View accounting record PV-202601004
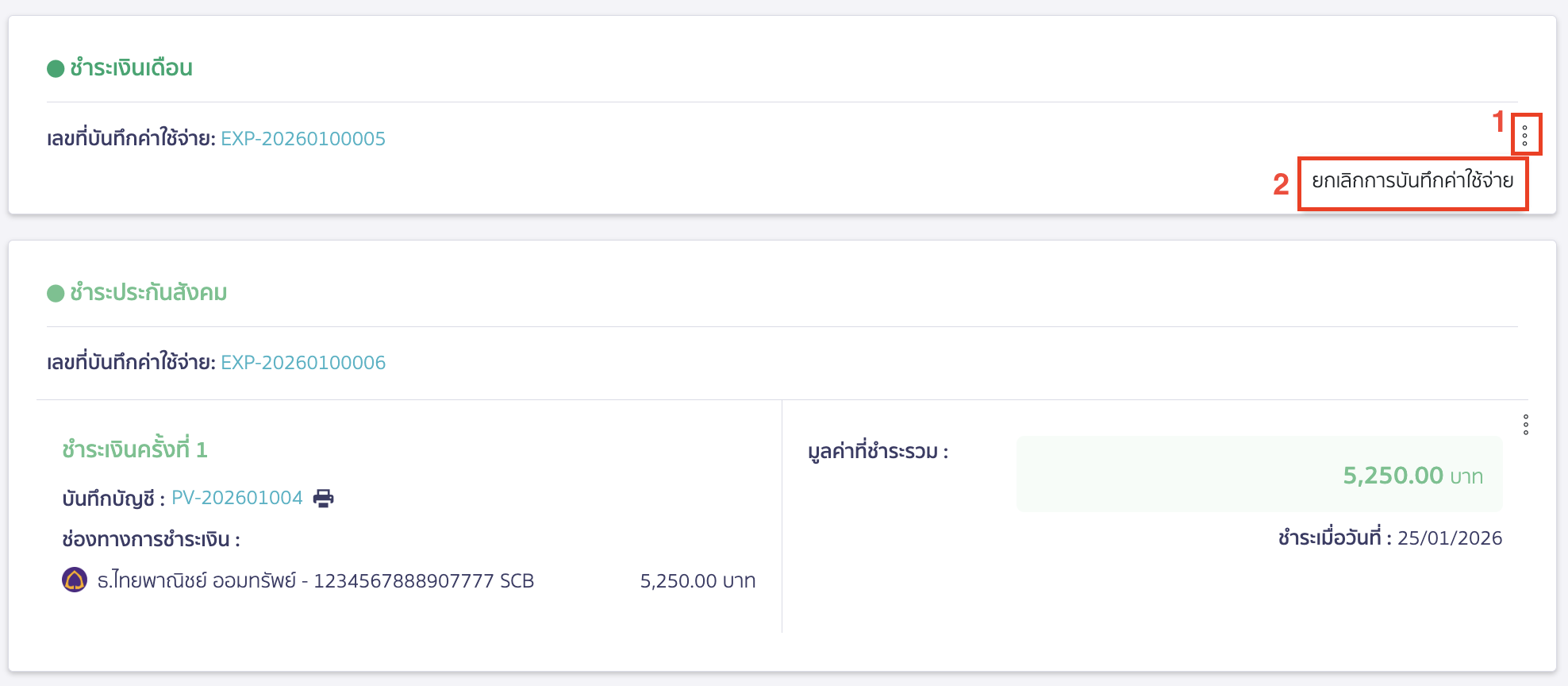 237,498
